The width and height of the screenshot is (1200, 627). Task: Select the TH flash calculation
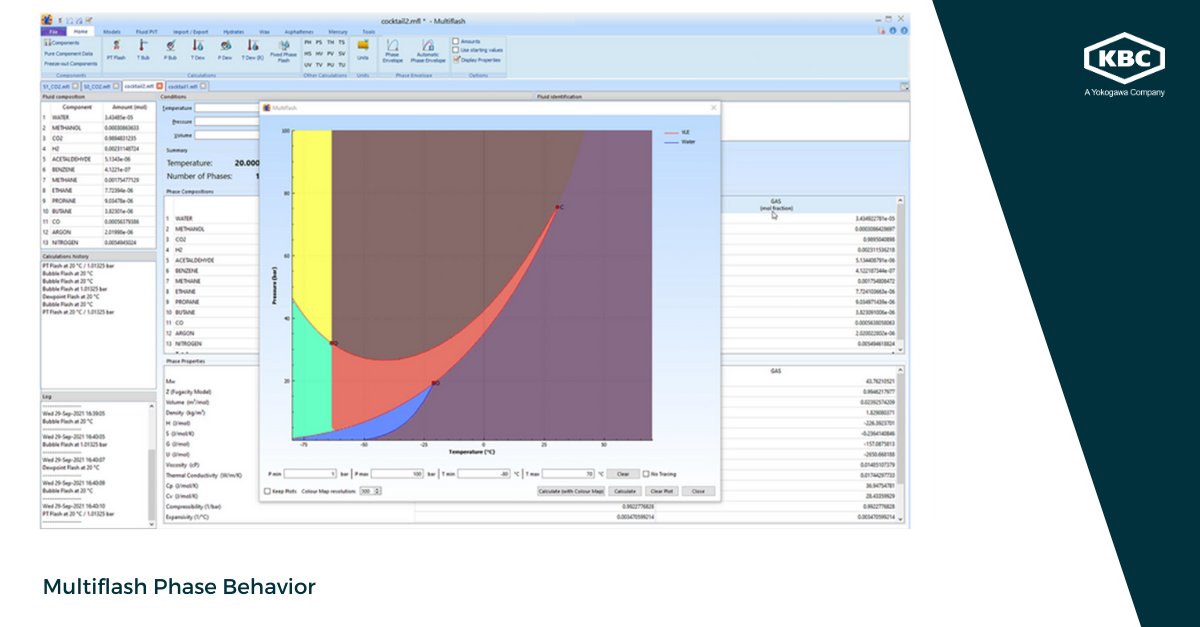tap(330, 42)
